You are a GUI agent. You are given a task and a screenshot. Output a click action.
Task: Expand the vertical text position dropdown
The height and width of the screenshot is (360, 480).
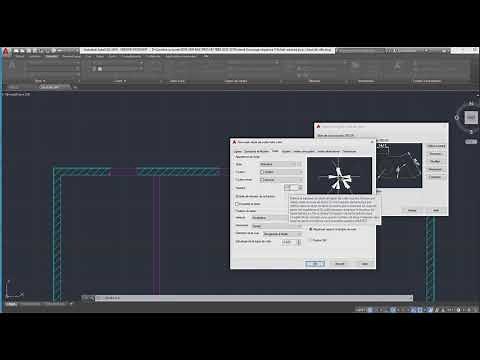270,218
